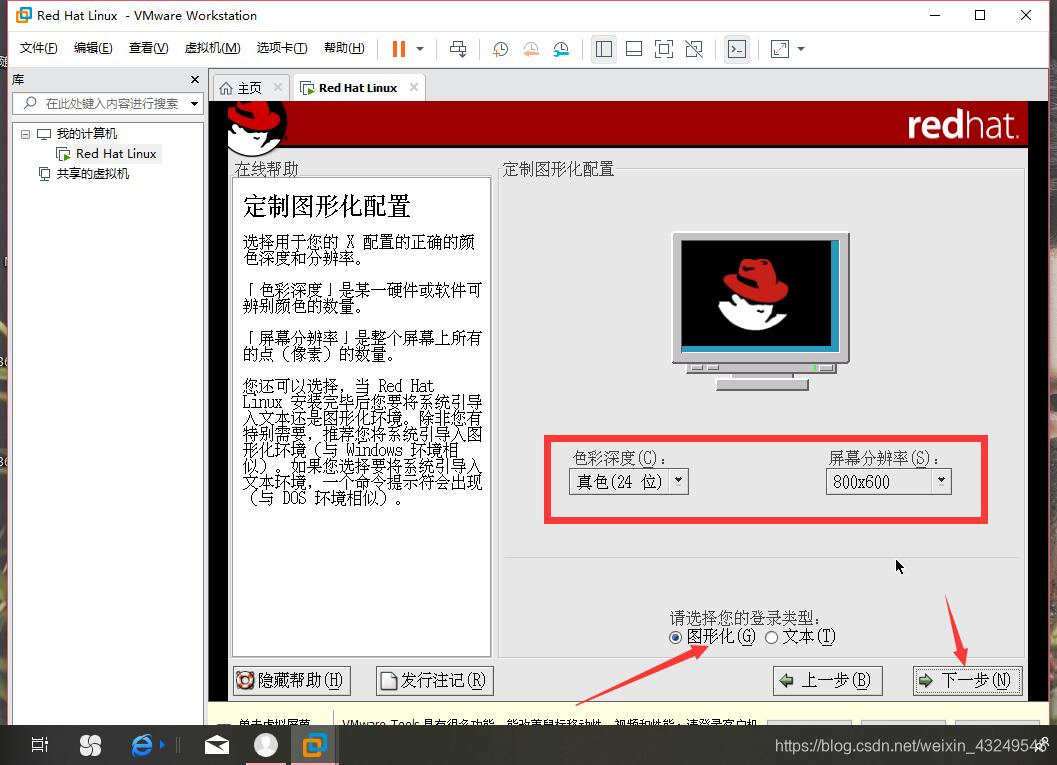Open the stretch display dropdown arrow
Image resolution: width=1057 pixels, height=765 pixels.
(x=801, y=49)
